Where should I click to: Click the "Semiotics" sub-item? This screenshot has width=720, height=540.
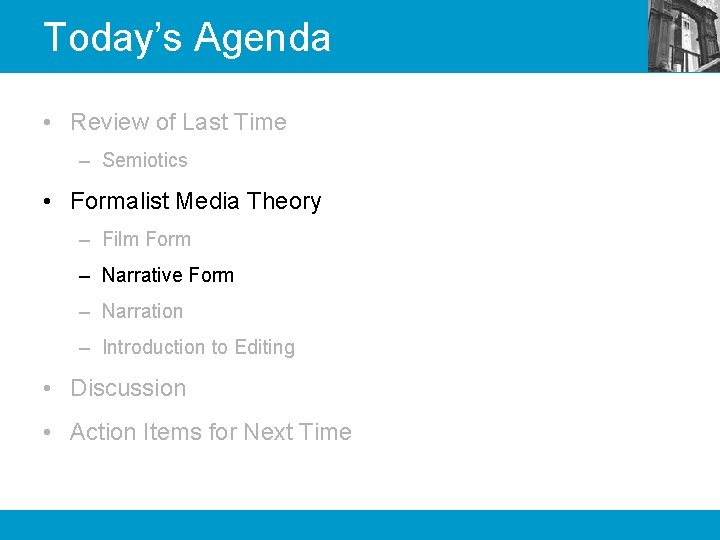145,160
